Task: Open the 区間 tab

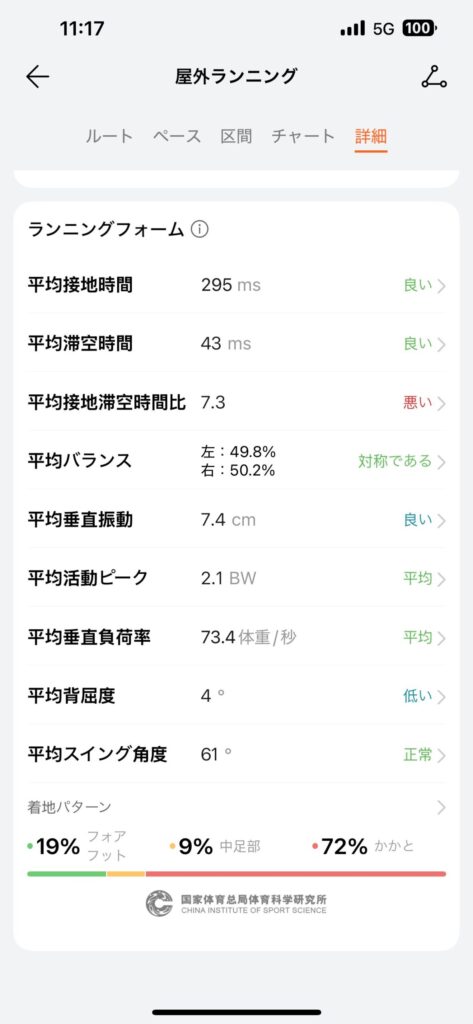Action: 236,136
